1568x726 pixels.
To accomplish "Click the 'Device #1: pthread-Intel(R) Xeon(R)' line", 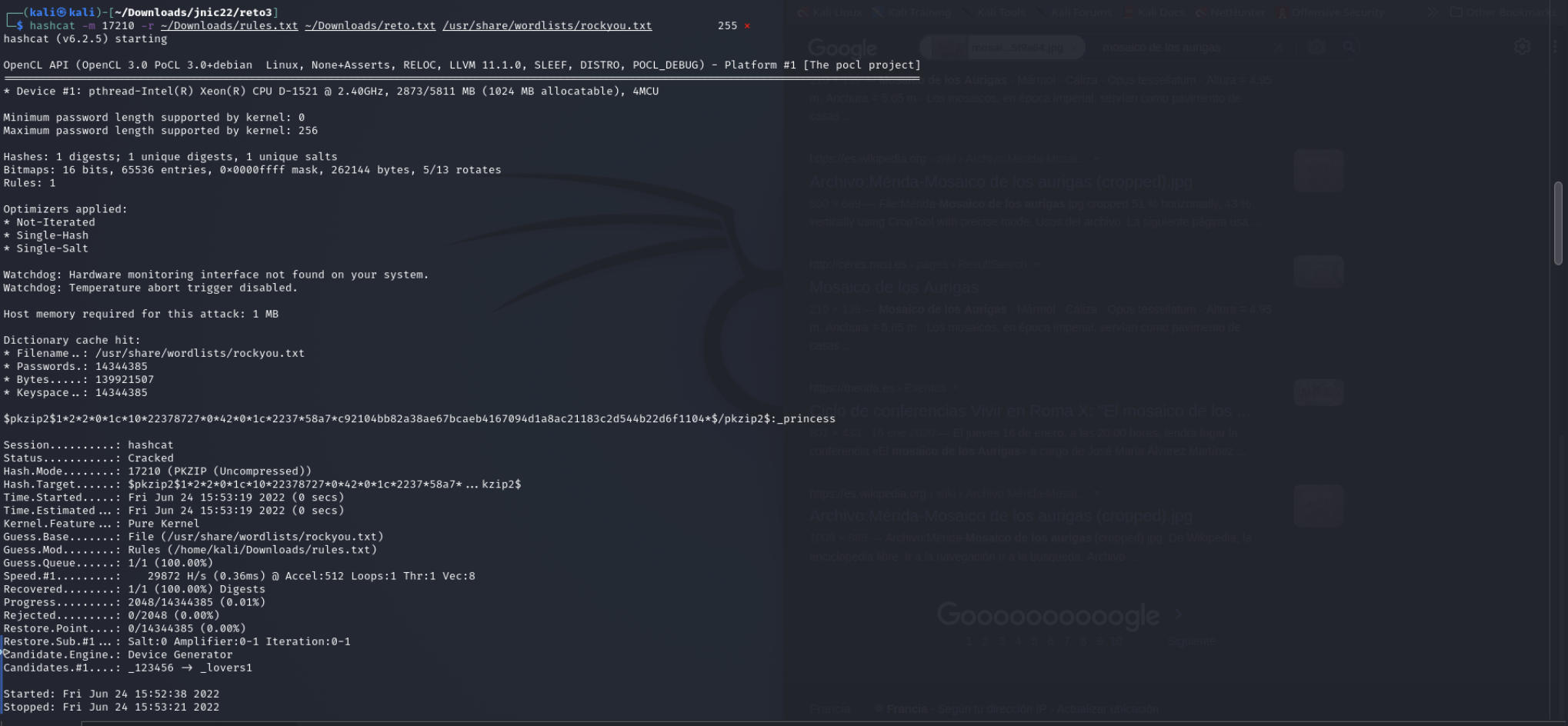I will (331, 92).
